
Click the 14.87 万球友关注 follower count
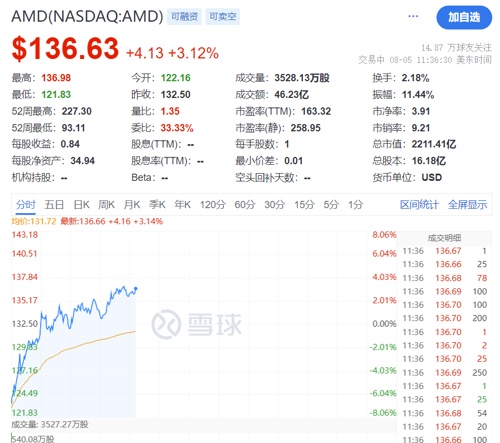pyautogui.click(x=456, y=48)
